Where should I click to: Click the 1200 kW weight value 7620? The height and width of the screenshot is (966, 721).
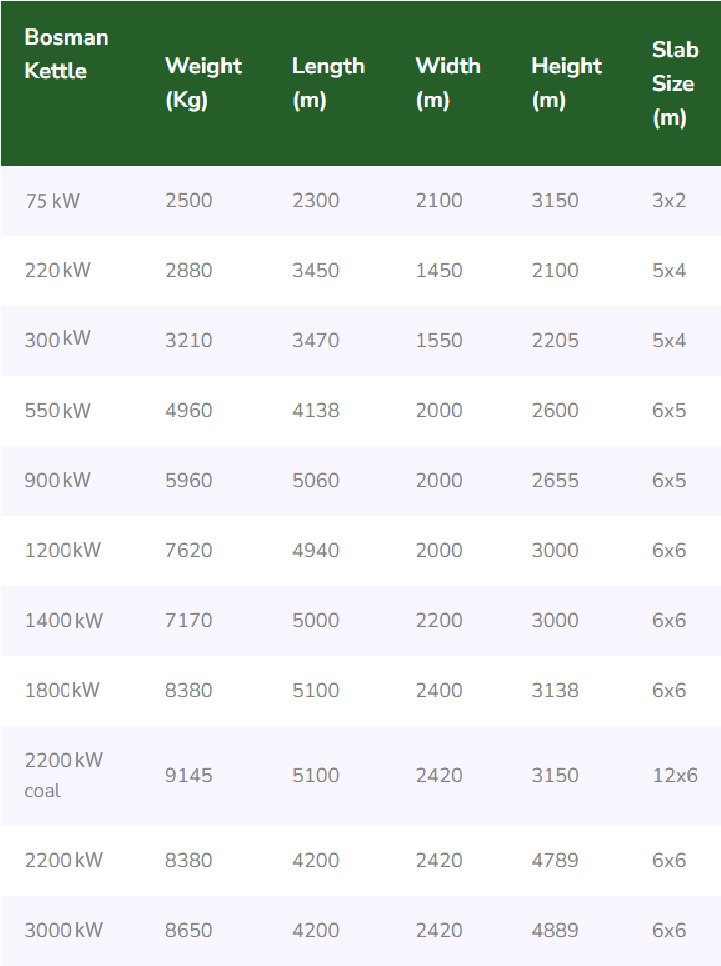[188, 550]
